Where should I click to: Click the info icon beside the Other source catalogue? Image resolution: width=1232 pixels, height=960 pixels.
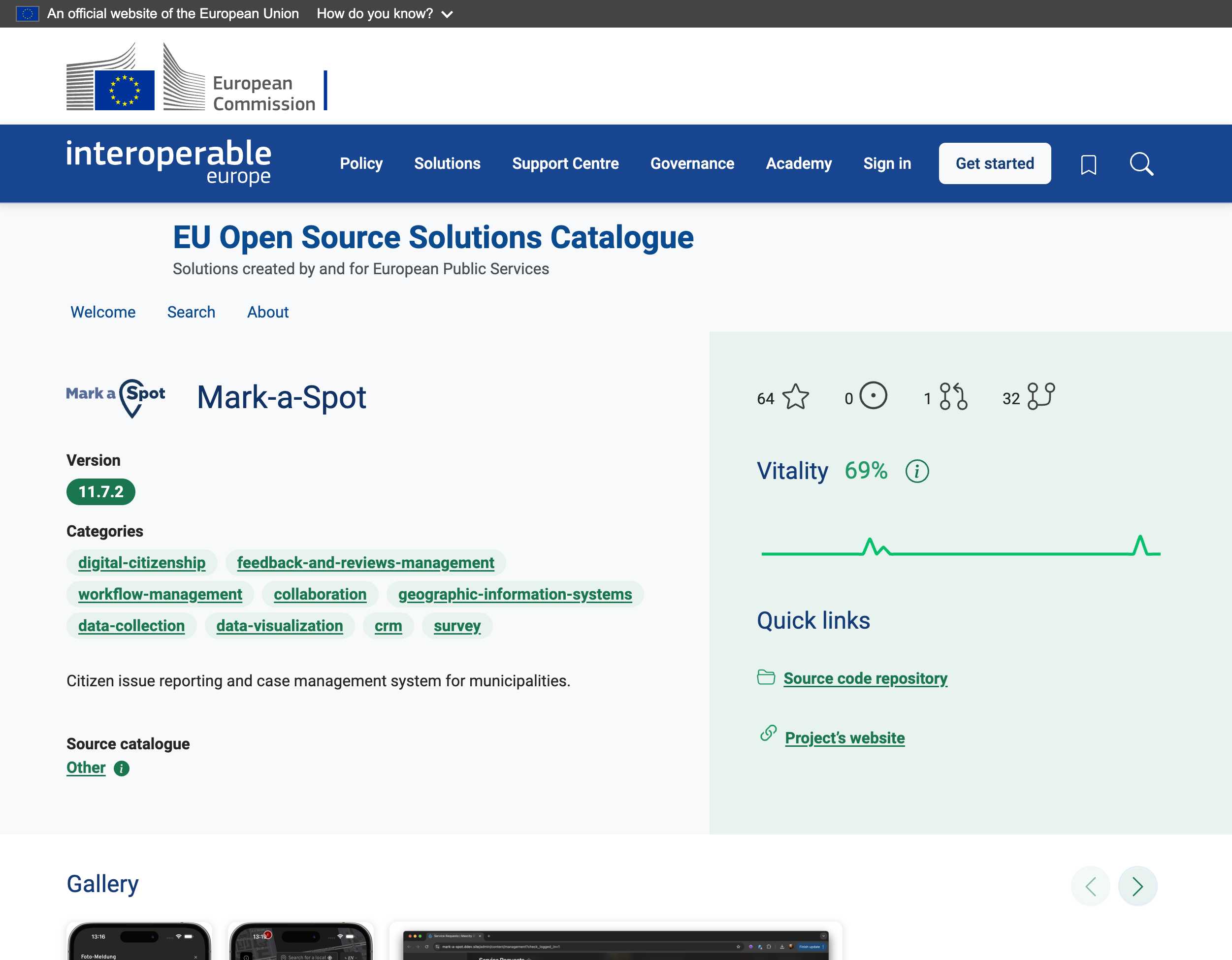point(121,768)
